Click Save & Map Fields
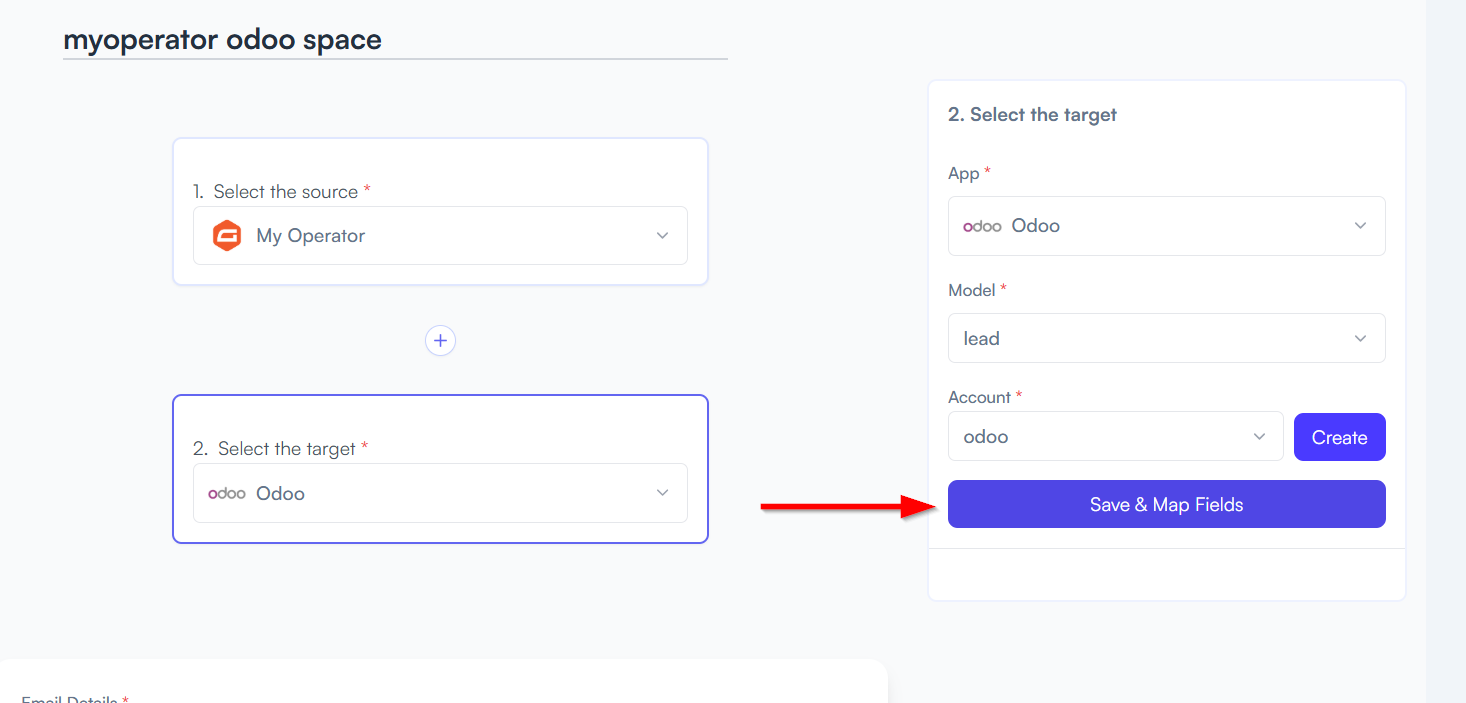Viewport: 1466px width, 703px height. click(1166, 504)
